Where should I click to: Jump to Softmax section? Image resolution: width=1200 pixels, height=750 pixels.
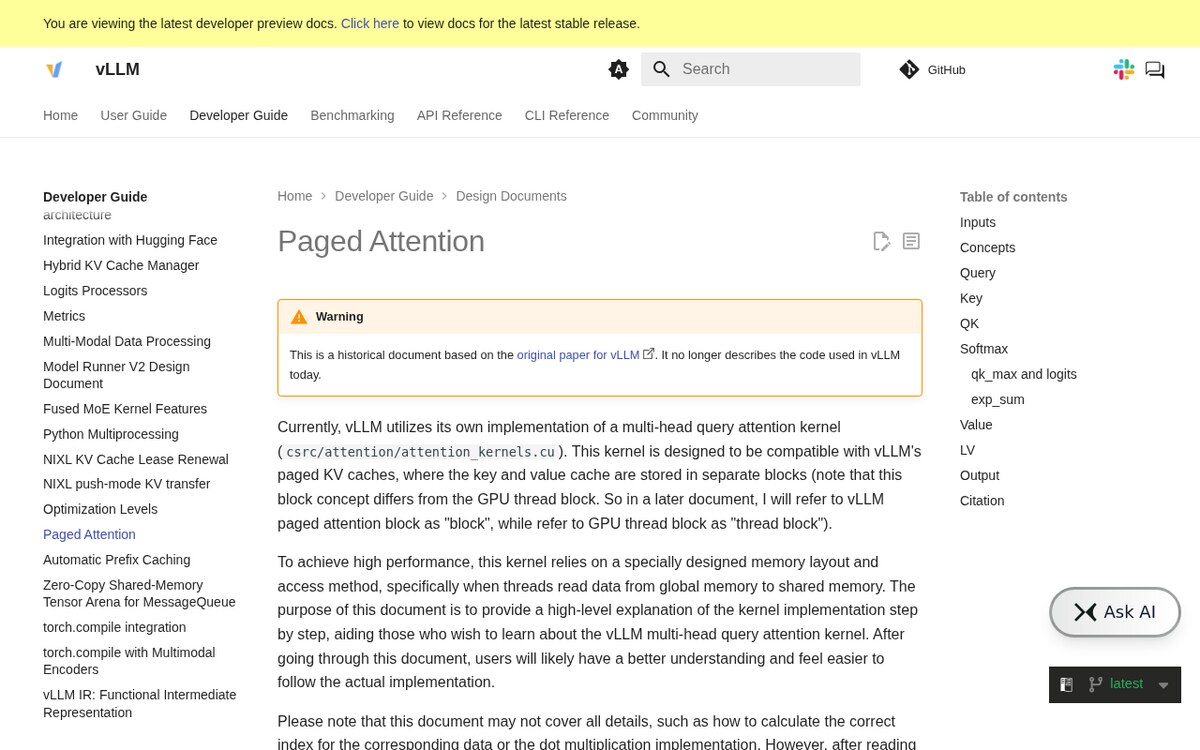[984, 349]
